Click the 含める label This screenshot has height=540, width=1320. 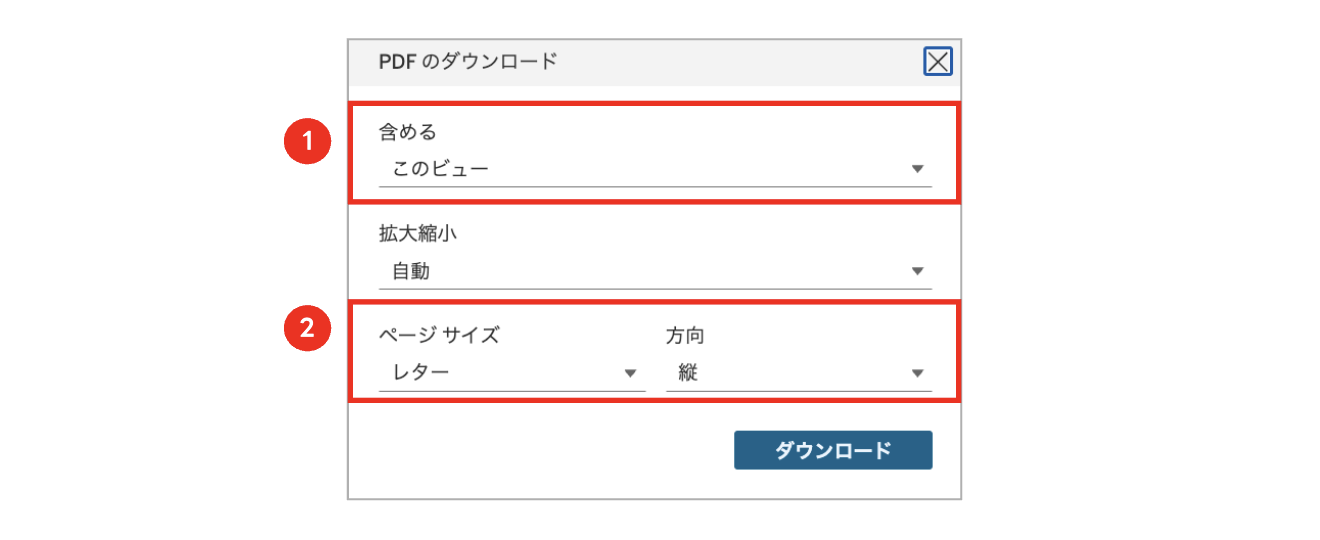(x=408, y=131)
